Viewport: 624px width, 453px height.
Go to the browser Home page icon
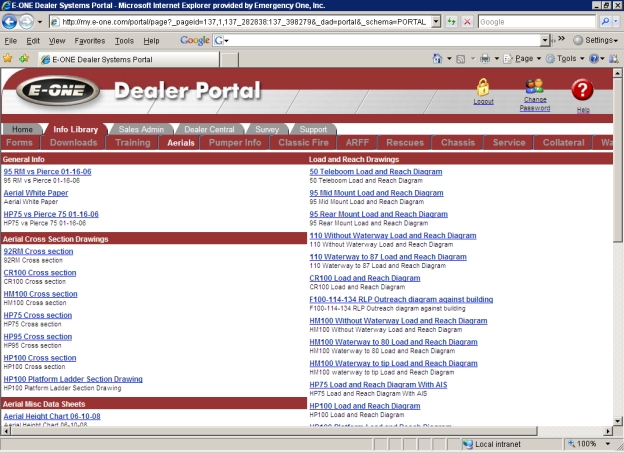click(437, 59)
